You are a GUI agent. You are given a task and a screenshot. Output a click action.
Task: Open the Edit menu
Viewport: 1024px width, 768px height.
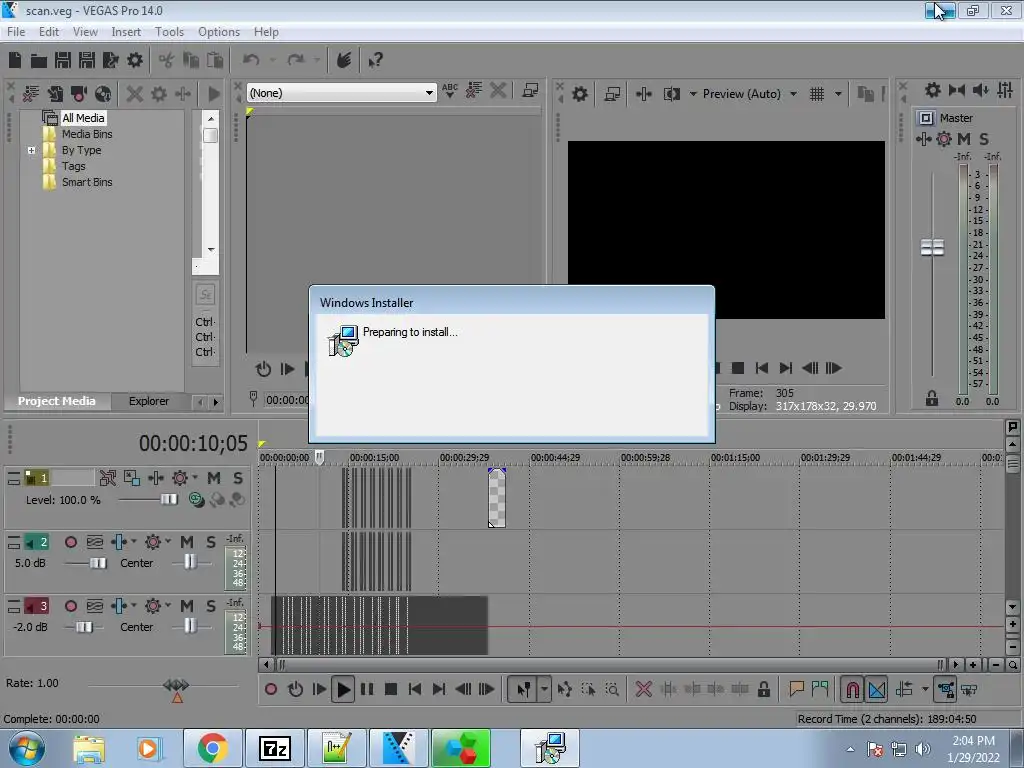tap(48, 32)
